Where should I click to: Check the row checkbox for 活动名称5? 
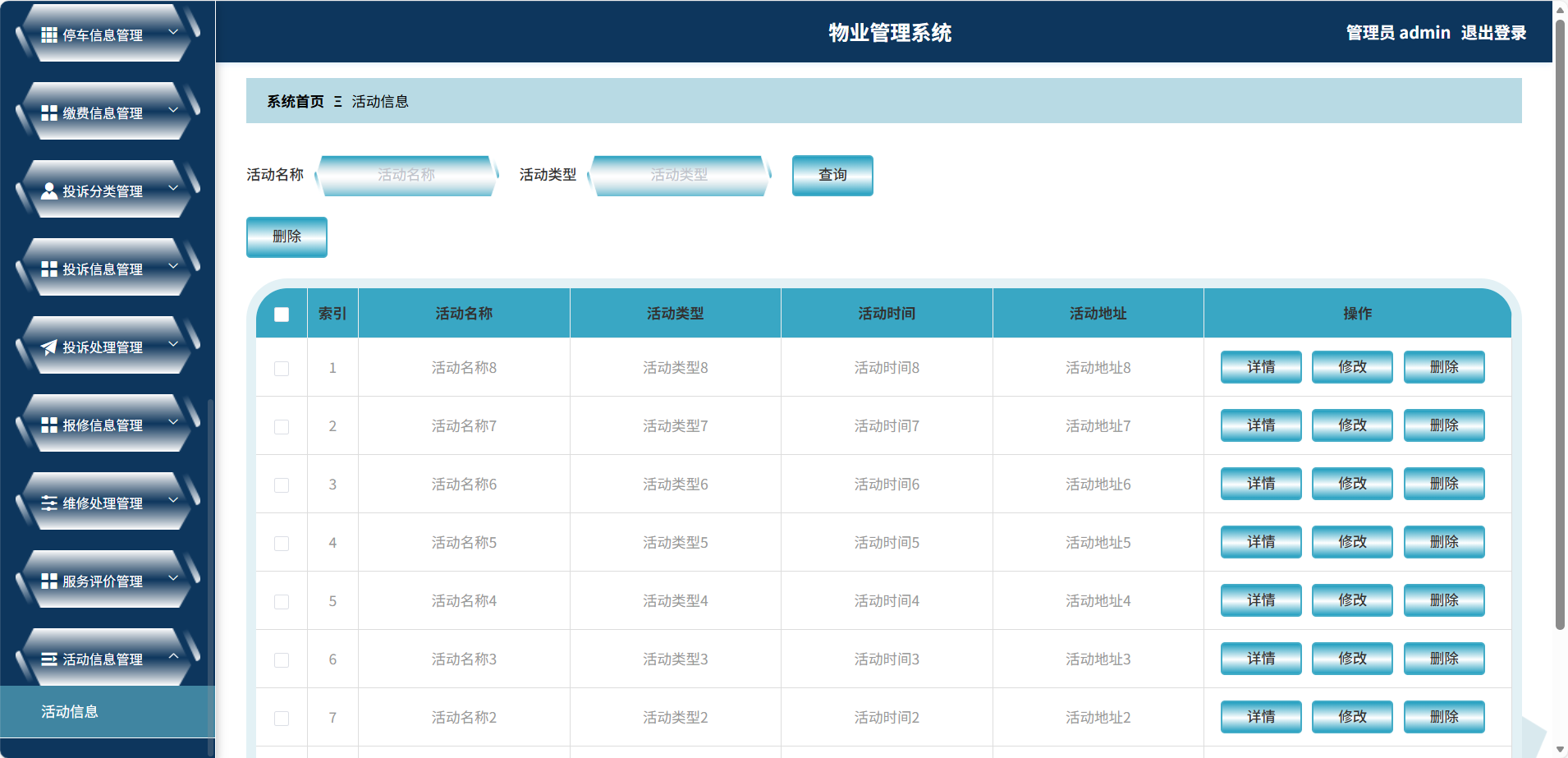(282, 544)
